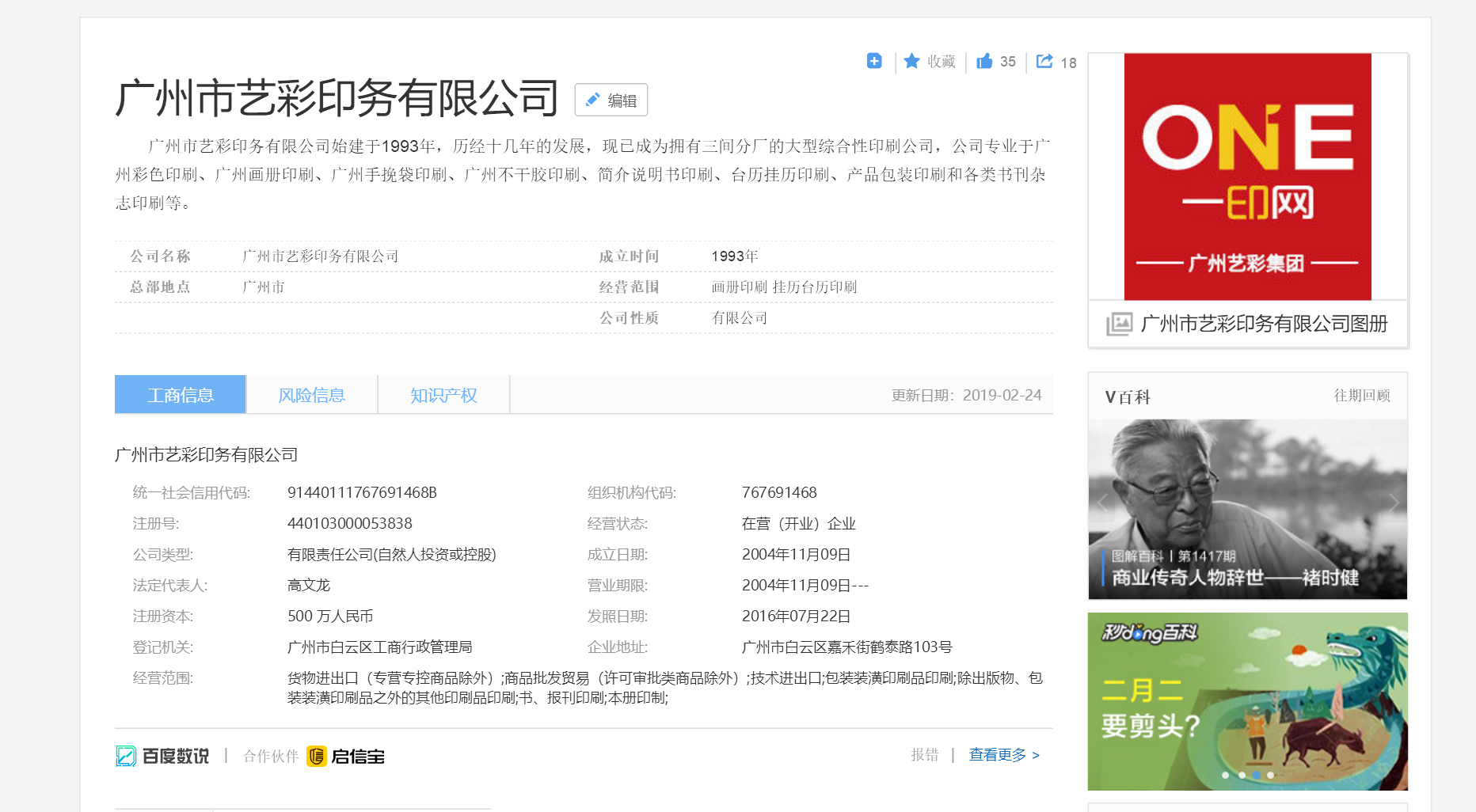1476x812 pixels.
Task: Click legal representative name 高文龙
Action: pos(309,585)
